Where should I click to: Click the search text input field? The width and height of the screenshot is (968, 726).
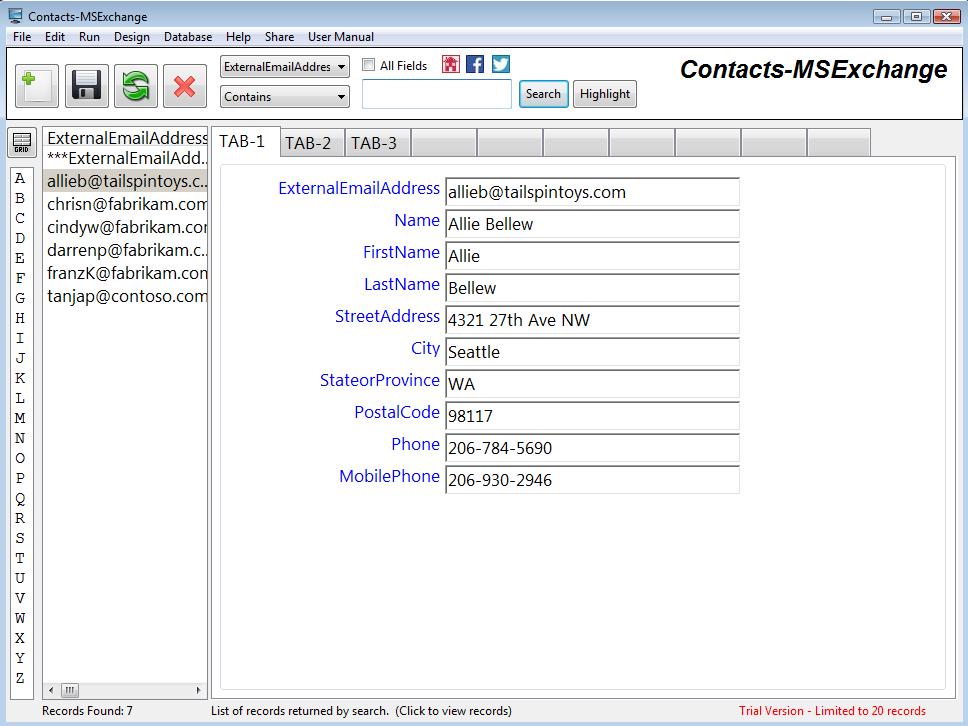tap(436, 94)
